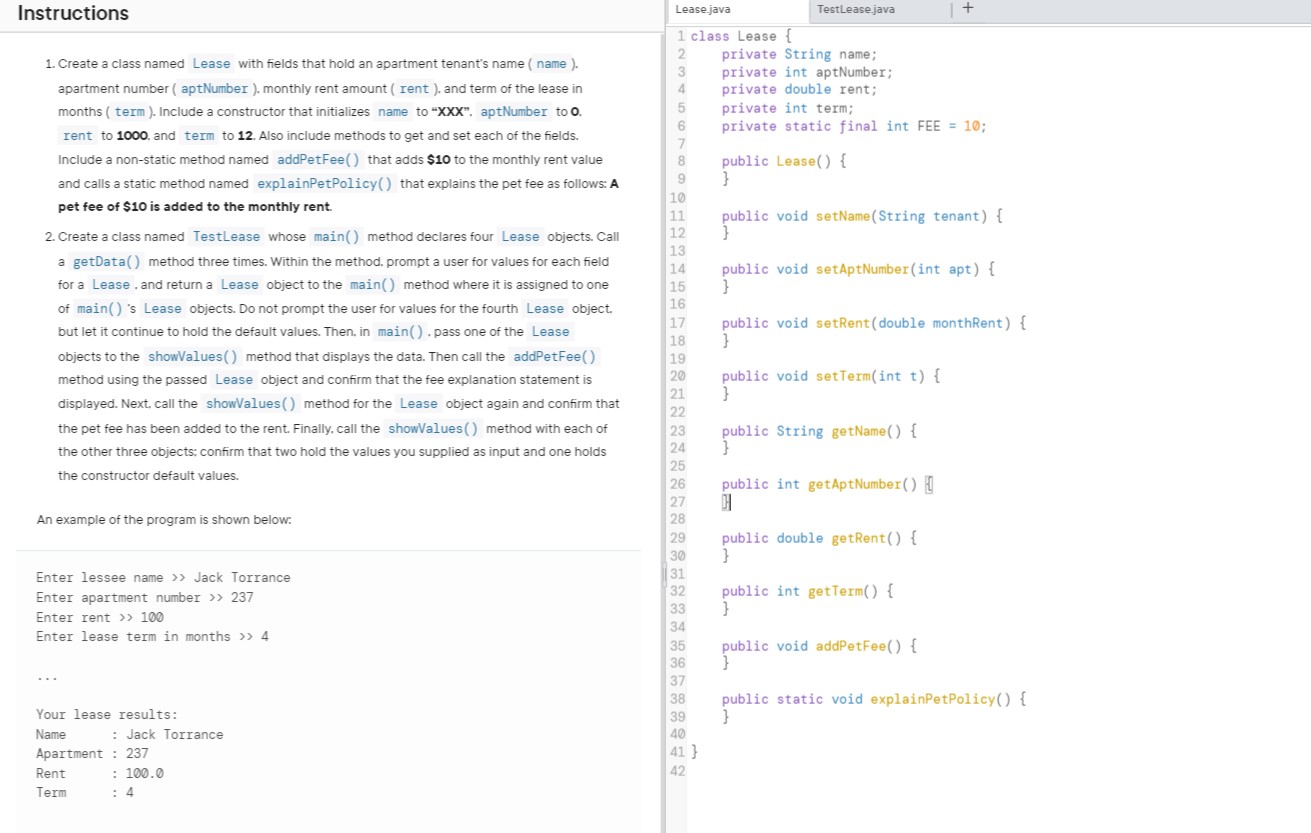Select the Lease.java tab
The image size is (1311, 833).
point(703,9)
